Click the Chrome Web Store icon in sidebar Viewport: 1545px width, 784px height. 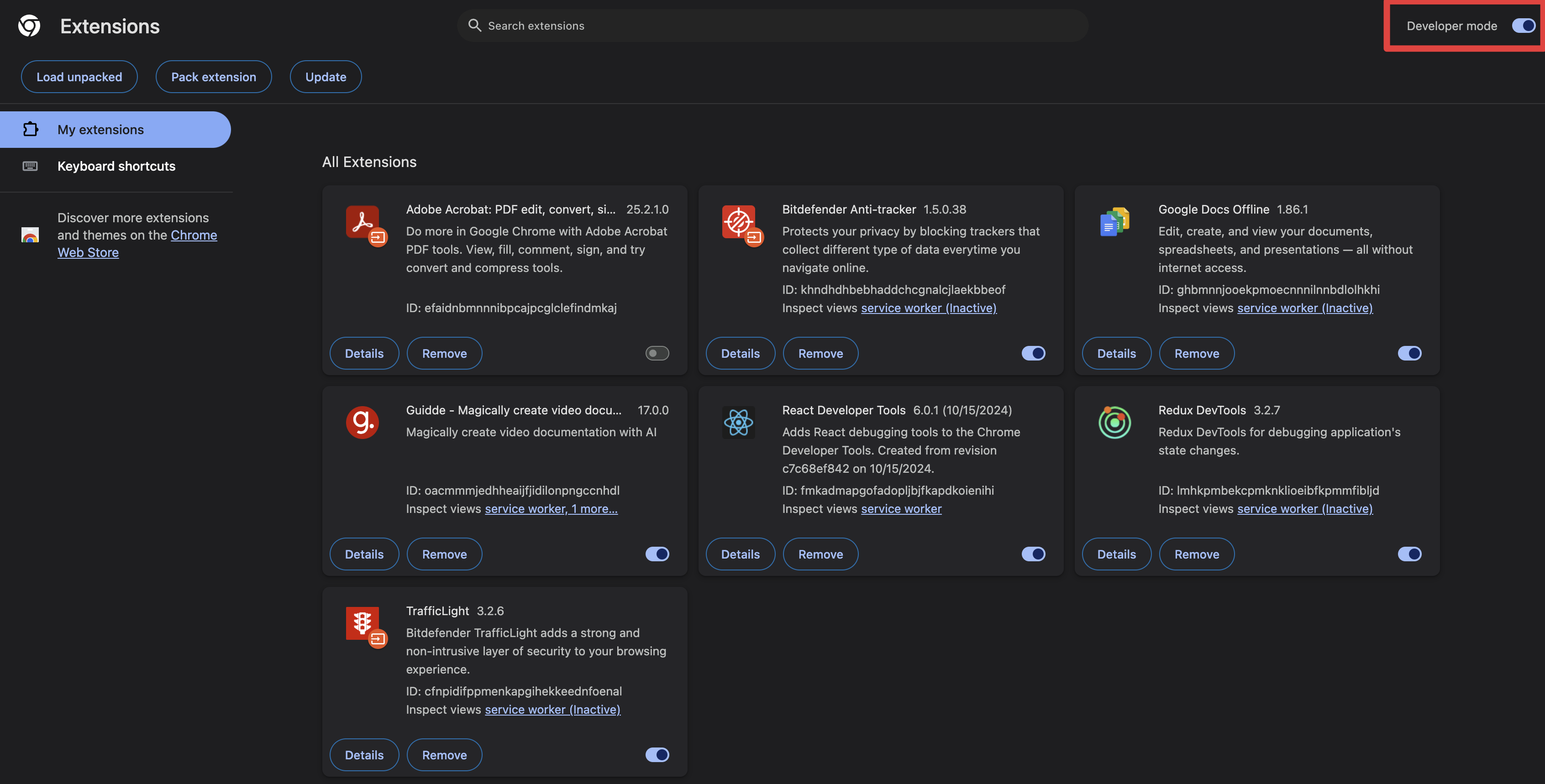pyautogui.click(x=30, y=235)
